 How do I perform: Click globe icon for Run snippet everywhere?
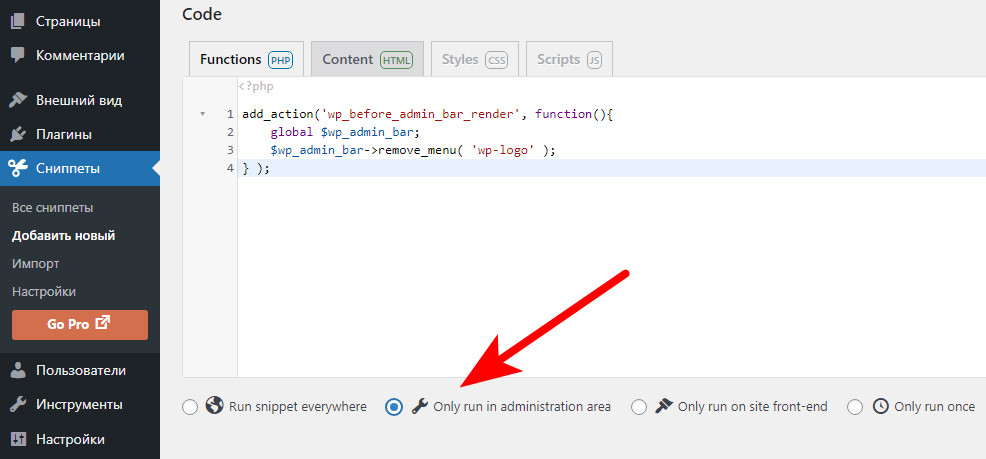pyautogui.click(x=214, y=406)
